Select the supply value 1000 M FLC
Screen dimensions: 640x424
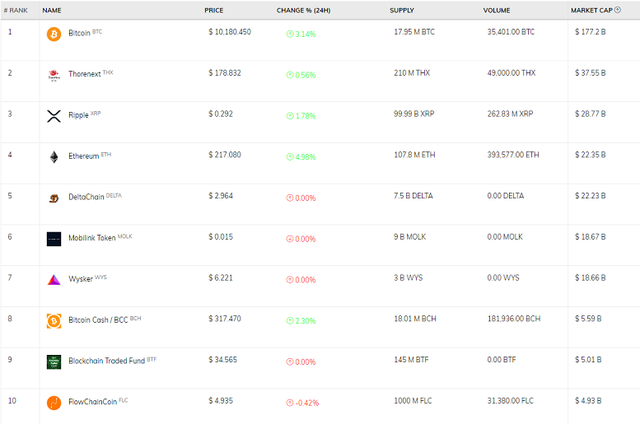[413, 401]
